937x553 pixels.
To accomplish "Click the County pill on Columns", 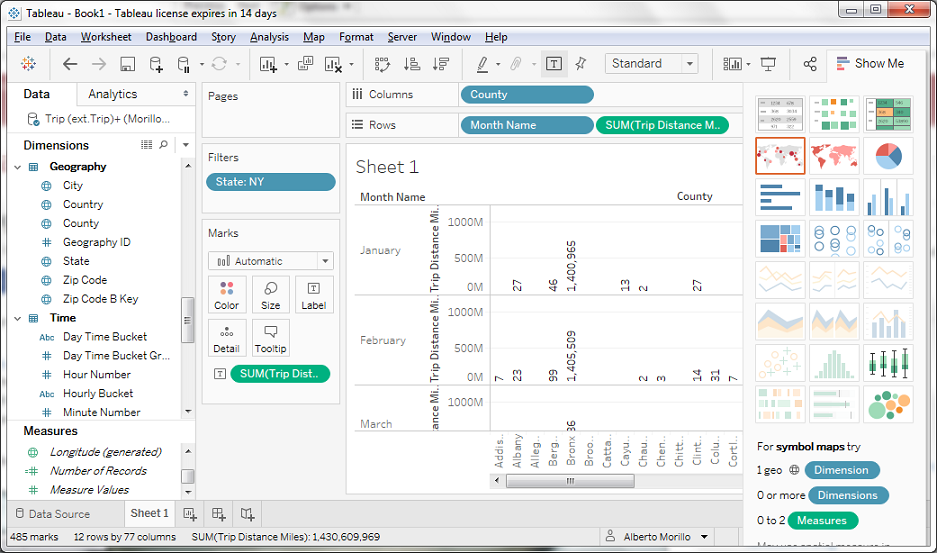I will point(526,94).
